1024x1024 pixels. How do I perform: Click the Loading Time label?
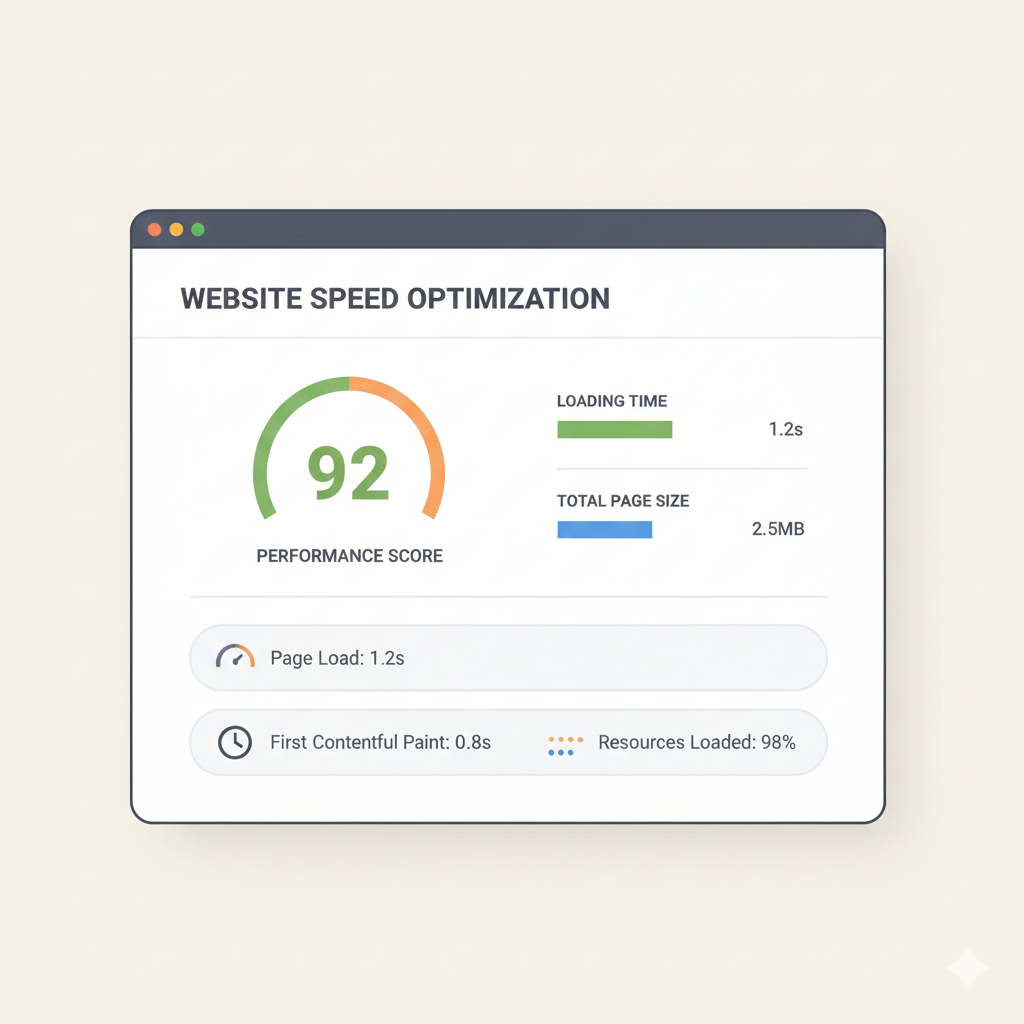[612, 401]
